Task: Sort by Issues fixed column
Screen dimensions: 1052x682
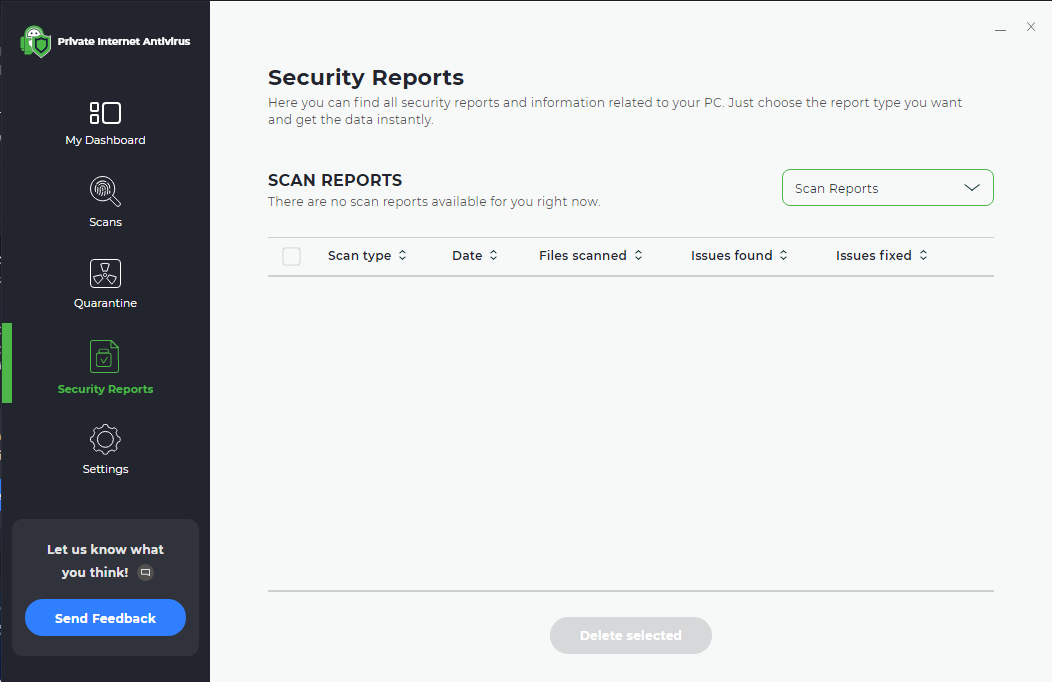Action: [881, 256]
